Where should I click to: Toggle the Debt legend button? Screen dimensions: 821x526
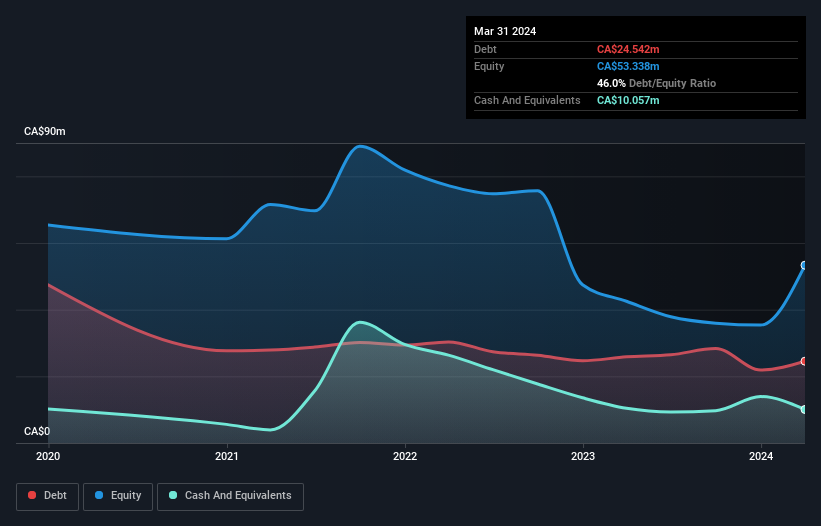tap(48, 496)
